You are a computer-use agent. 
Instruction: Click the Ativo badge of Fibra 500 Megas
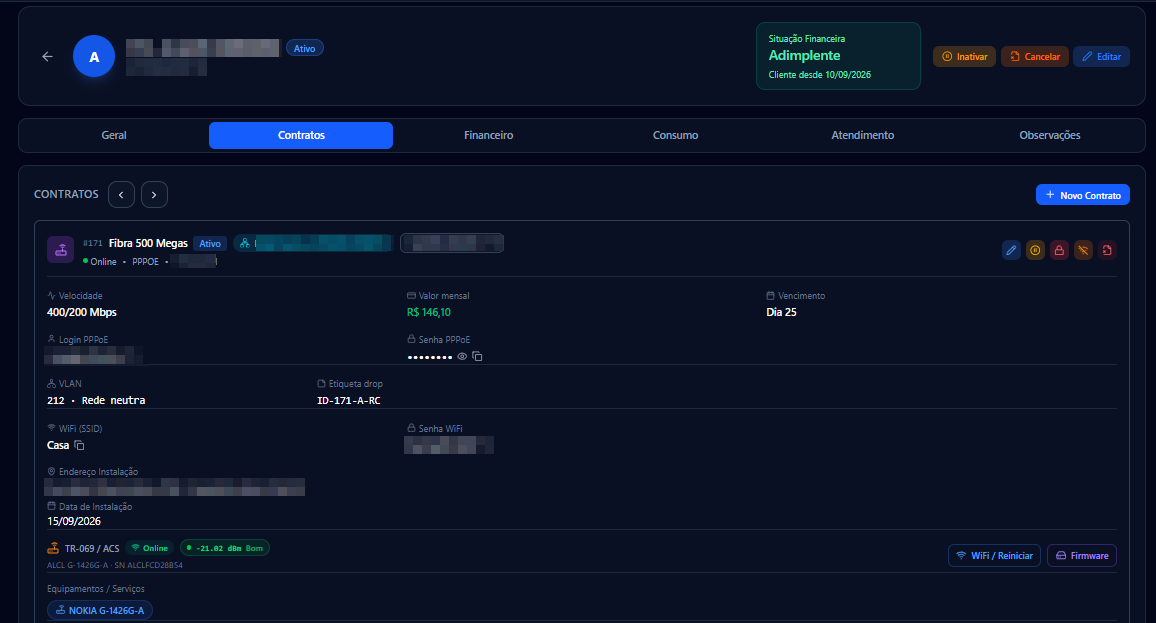click(210, 243)
